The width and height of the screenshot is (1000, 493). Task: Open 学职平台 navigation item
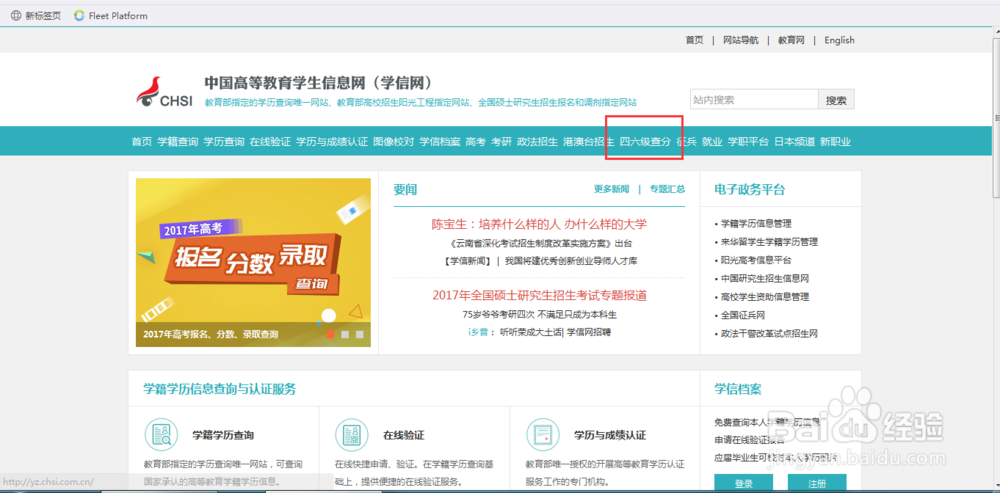[748, 142]
